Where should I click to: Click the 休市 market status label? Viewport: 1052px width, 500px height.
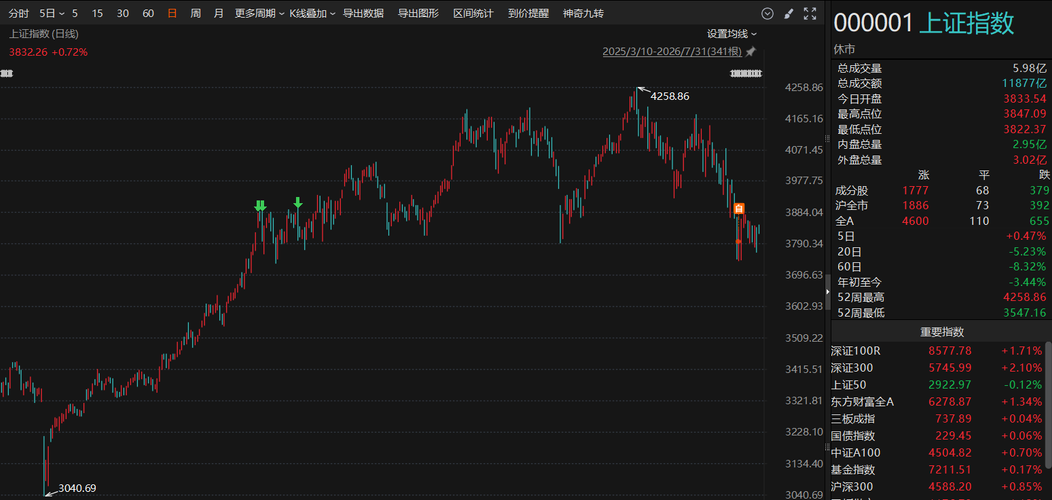click(844, 49)
